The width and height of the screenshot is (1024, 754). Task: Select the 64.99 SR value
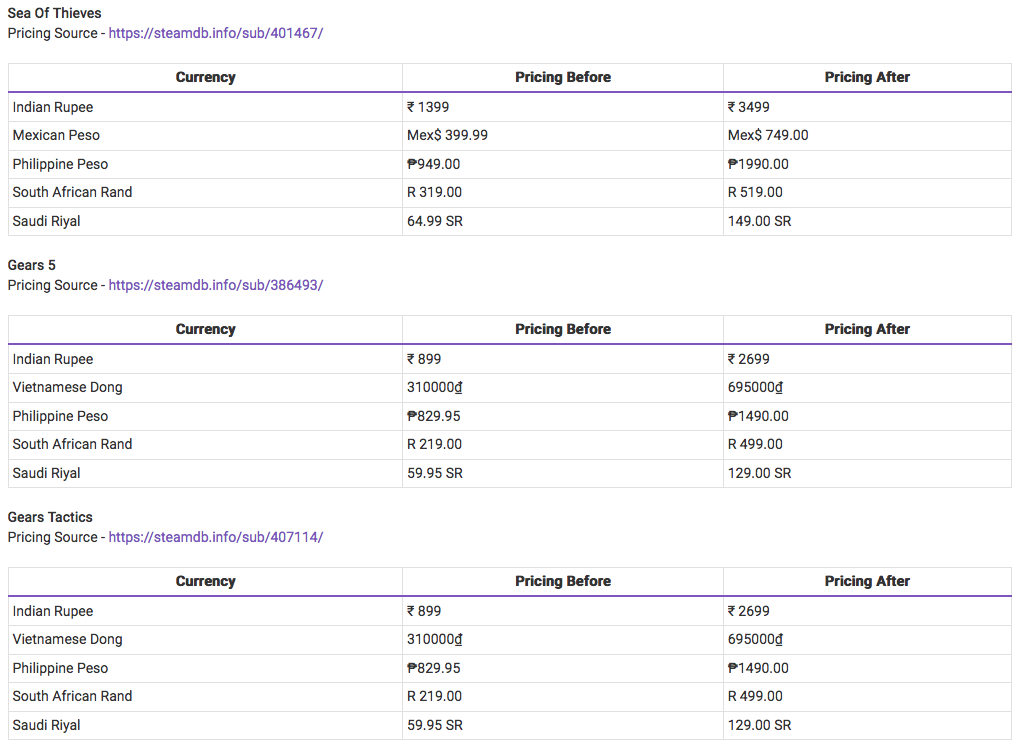coord(435,221)
